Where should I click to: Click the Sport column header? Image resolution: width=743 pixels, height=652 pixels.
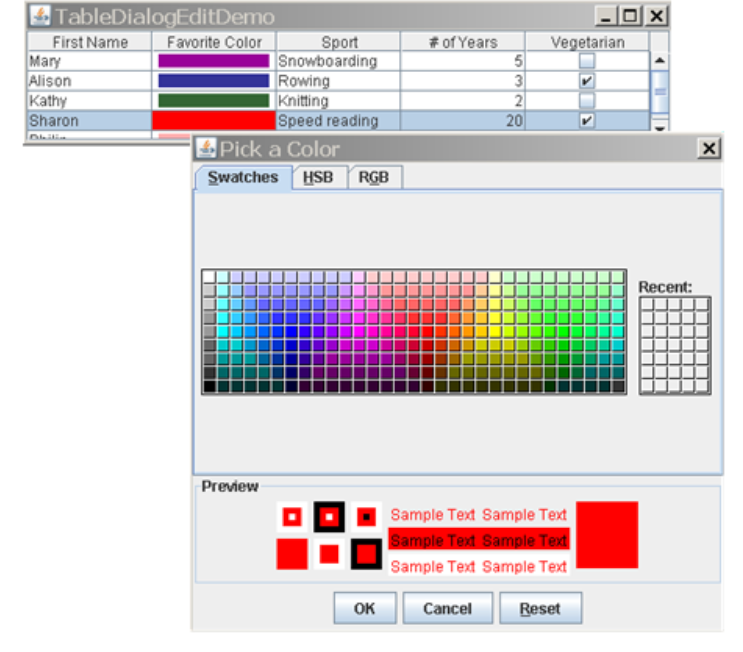pyautogui.click(x=339, y=42)
